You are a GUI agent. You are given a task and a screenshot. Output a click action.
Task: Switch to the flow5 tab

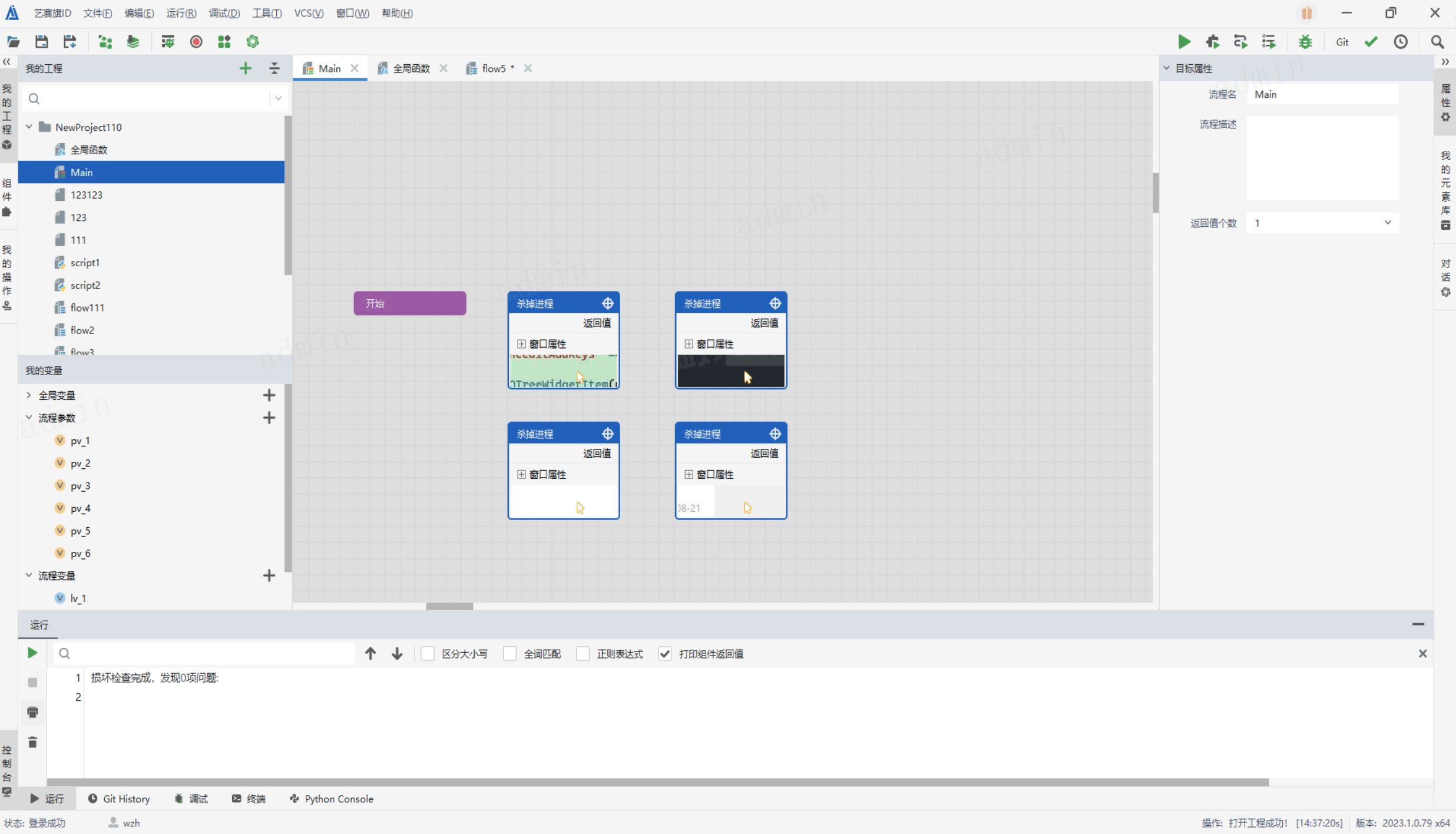click(494, 68)
